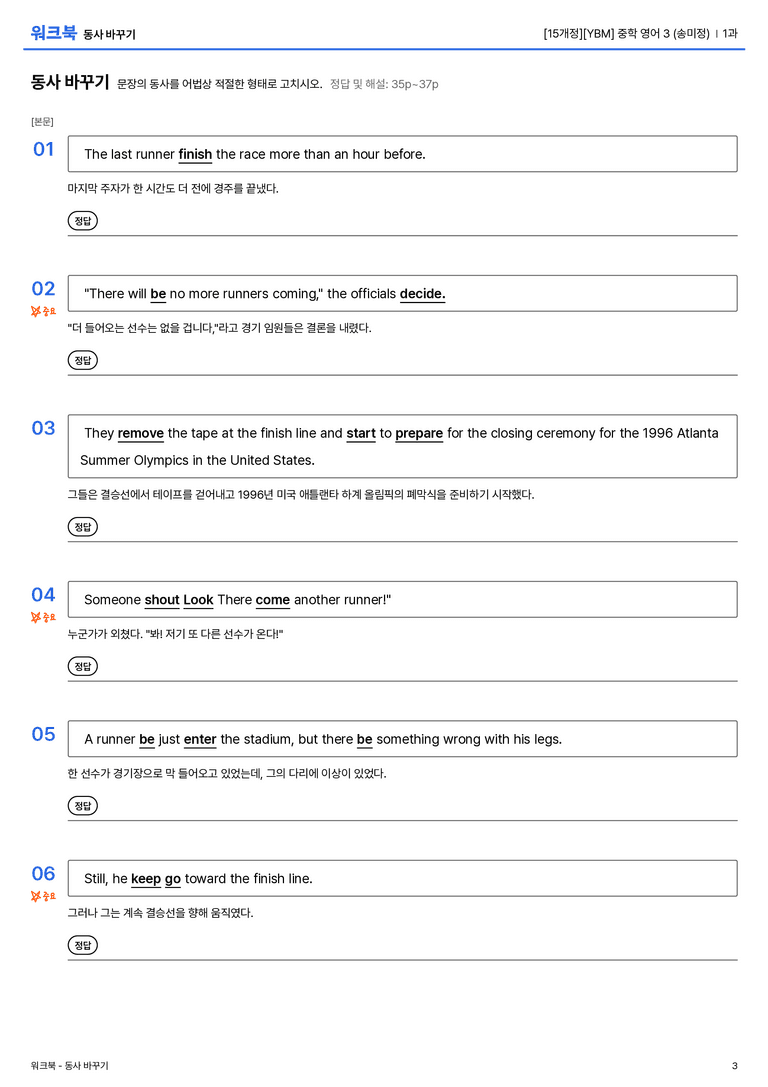The image size is (768, 1087).
Task: Click the underlined word 'shout' in sentence 04
Action: coord(162,600)
